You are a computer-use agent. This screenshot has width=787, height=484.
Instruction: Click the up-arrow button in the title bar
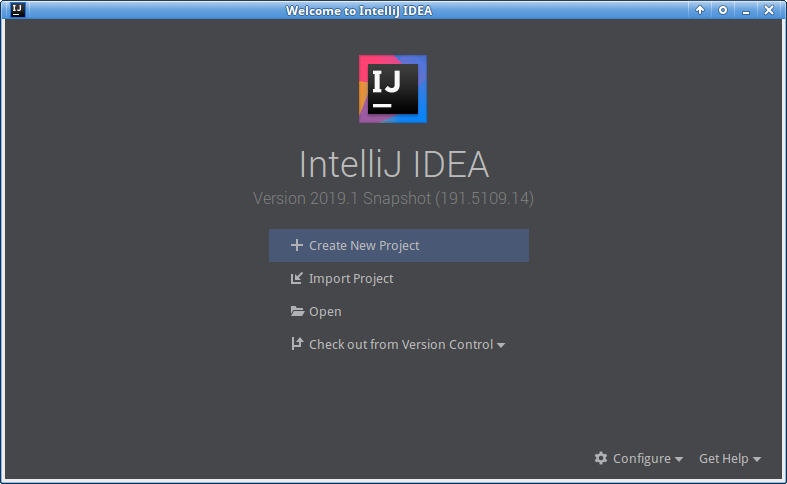click(x=700, y=10)
